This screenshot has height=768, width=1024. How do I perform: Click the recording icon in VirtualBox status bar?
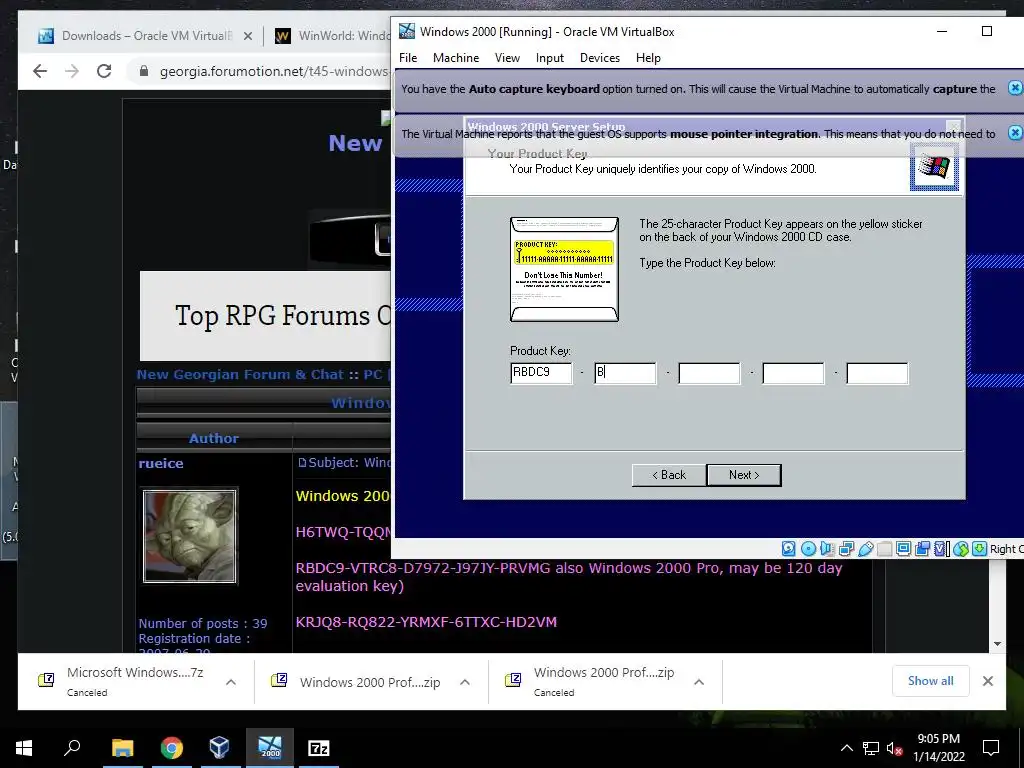(922, 549)
